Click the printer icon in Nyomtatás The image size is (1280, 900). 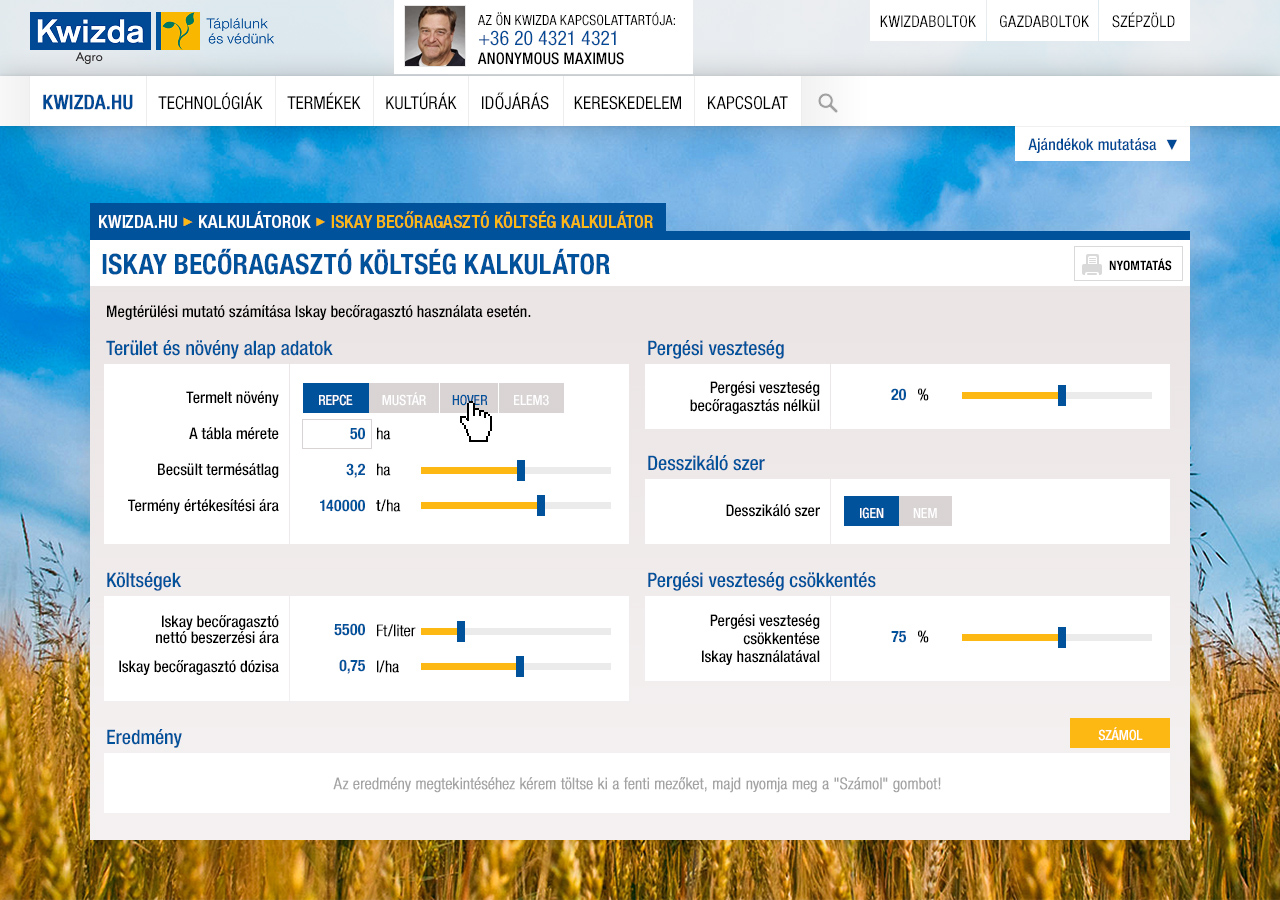click(x=1092, y=265)
